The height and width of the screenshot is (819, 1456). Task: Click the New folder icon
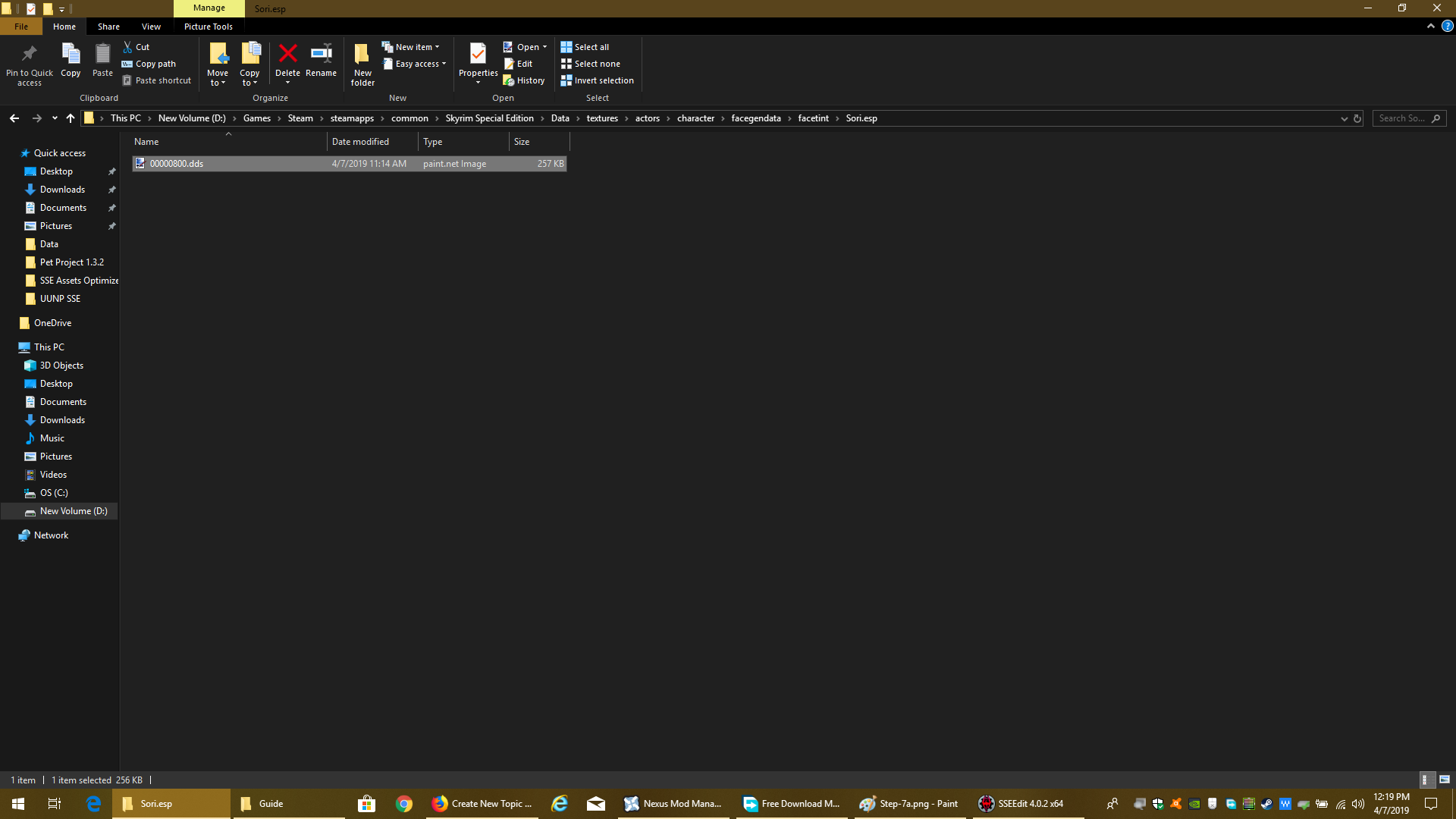click(x=362, y=55)
